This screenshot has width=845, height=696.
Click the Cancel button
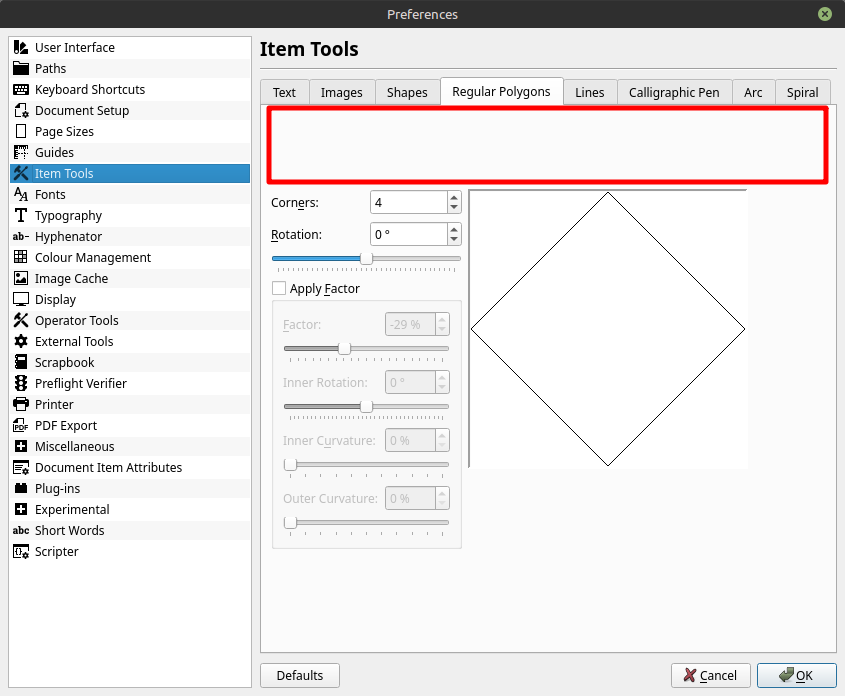(x=710, y=676)
